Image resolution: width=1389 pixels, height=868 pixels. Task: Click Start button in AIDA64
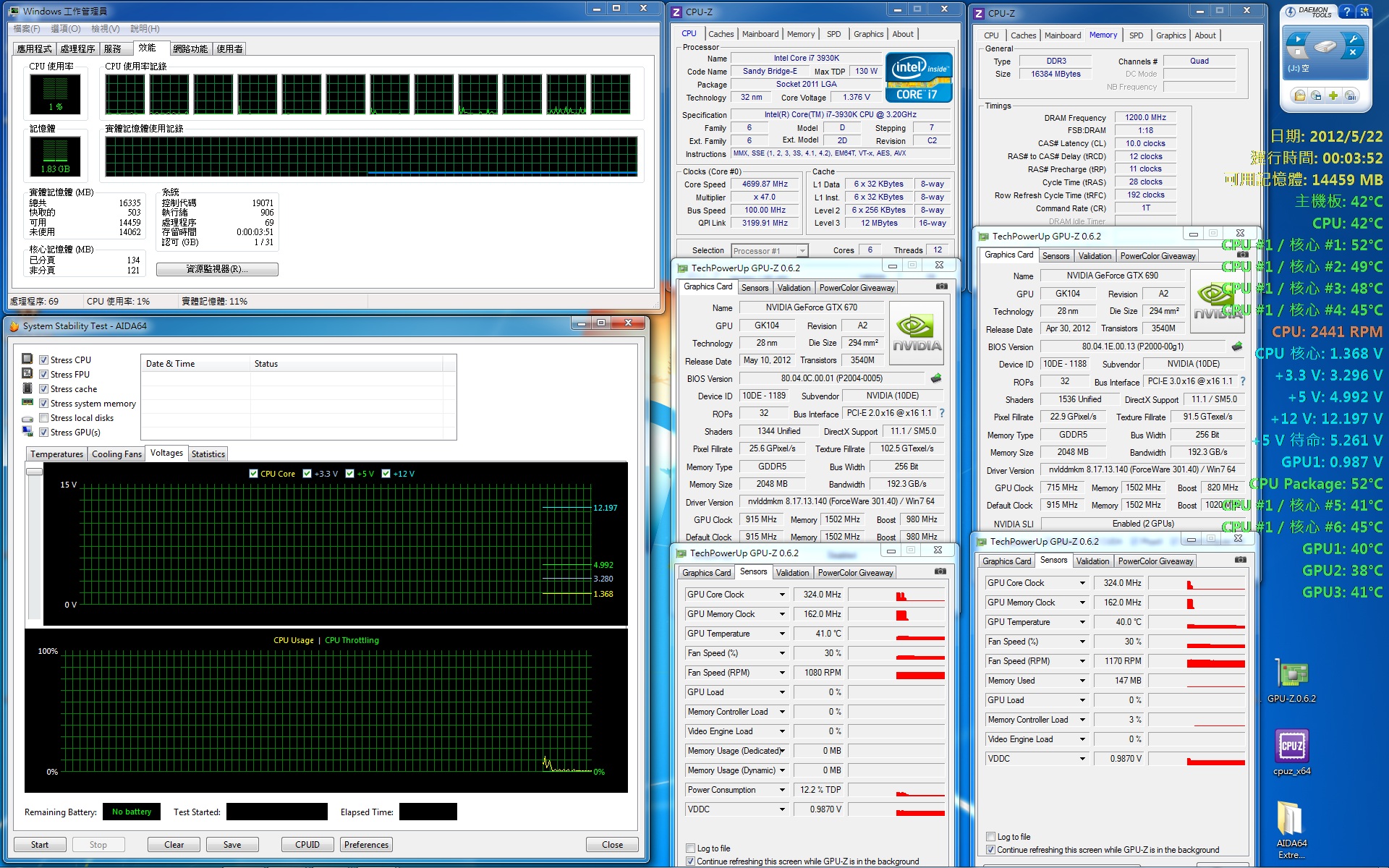point(40,844)
